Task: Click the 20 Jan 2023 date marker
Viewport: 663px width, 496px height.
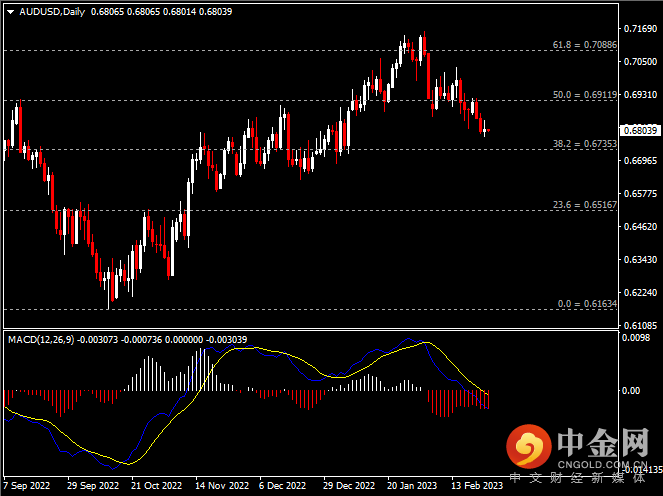Action: click(x=412, y=485)
